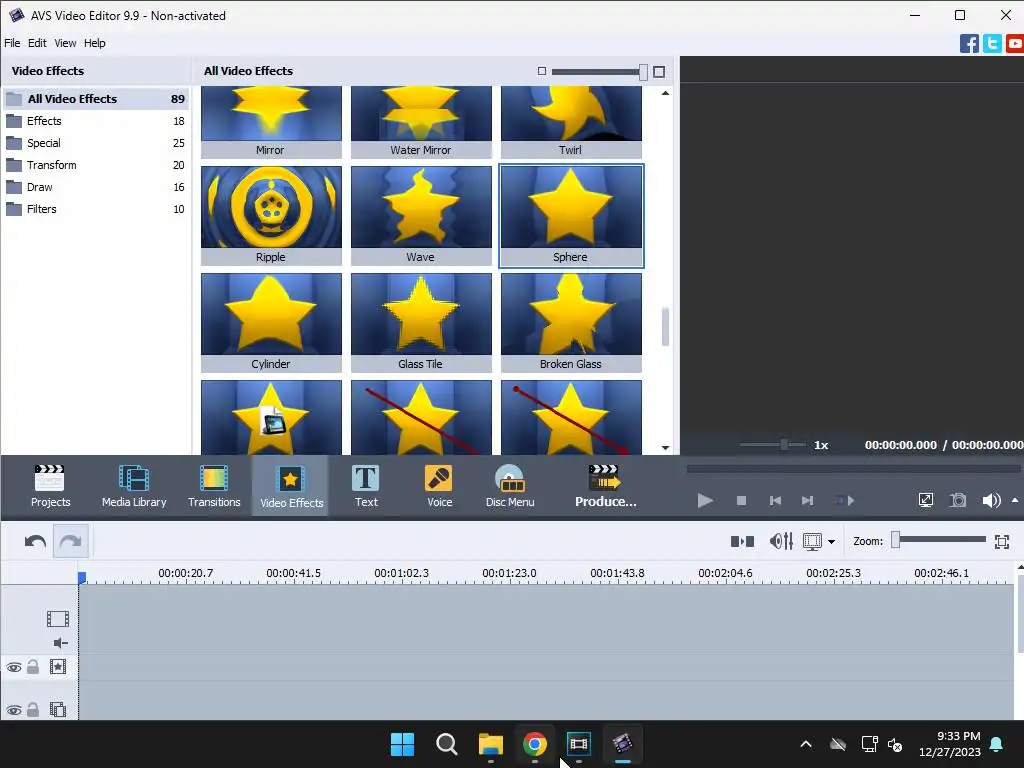Click the large thumbnails icon
This screenshot has width=1024, height=768.
pos(659,72)
